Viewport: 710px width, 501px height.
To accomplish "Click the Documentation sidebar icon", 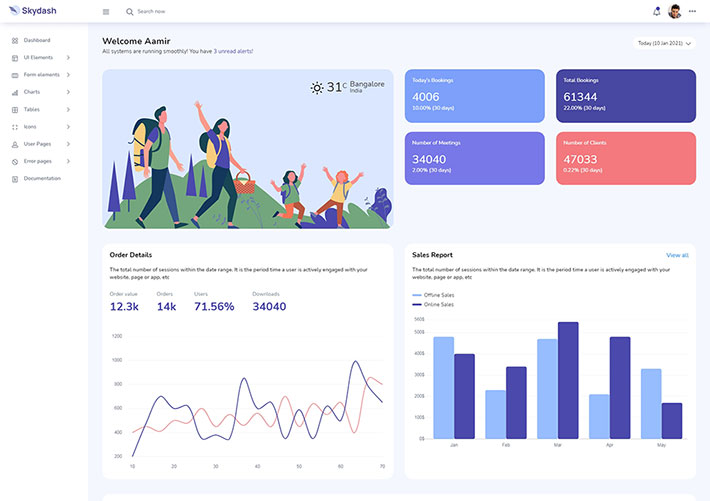I will [14, 179].
